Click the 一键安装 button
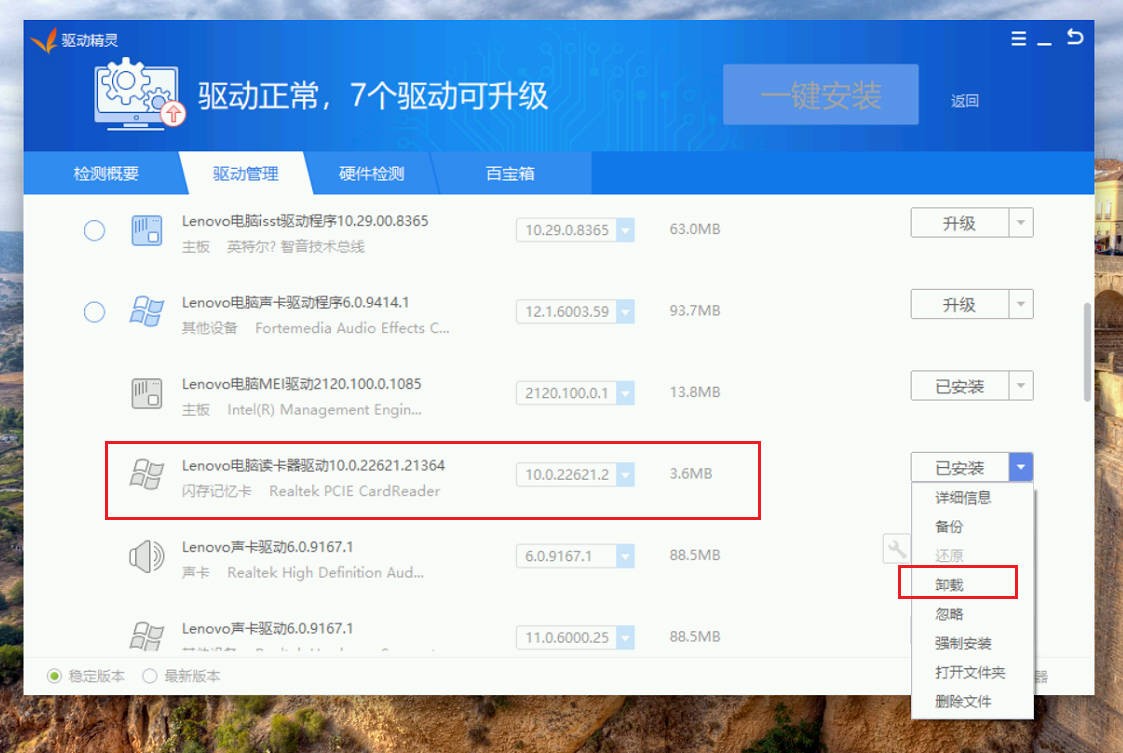Viewport: 1123px width, 753px height. click(x=820, y=96)
